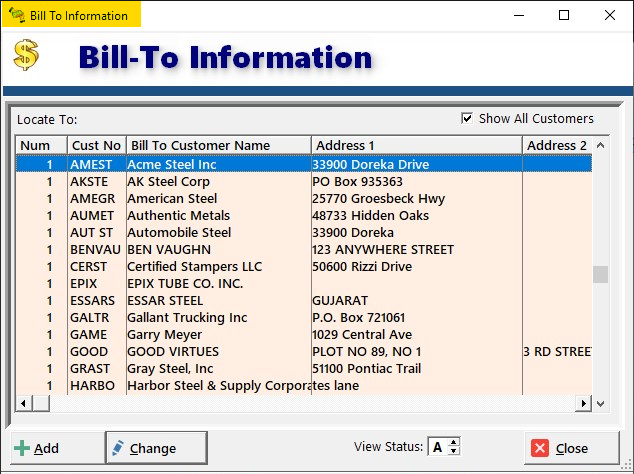The image size is (634, 474).
Task: Click address 50600 Rizzi Drive
Action: coord(362,267)
